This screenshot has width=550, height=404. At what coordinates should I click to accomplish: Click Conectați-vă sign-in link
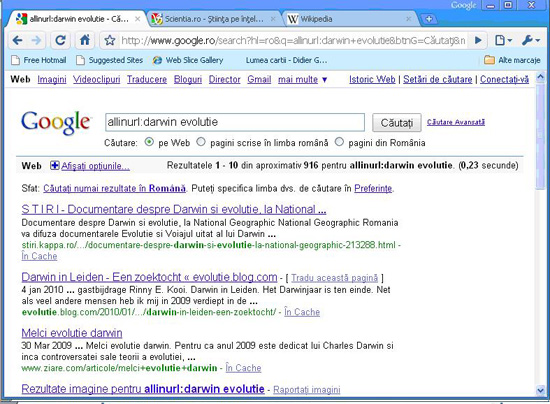point(504,80)
